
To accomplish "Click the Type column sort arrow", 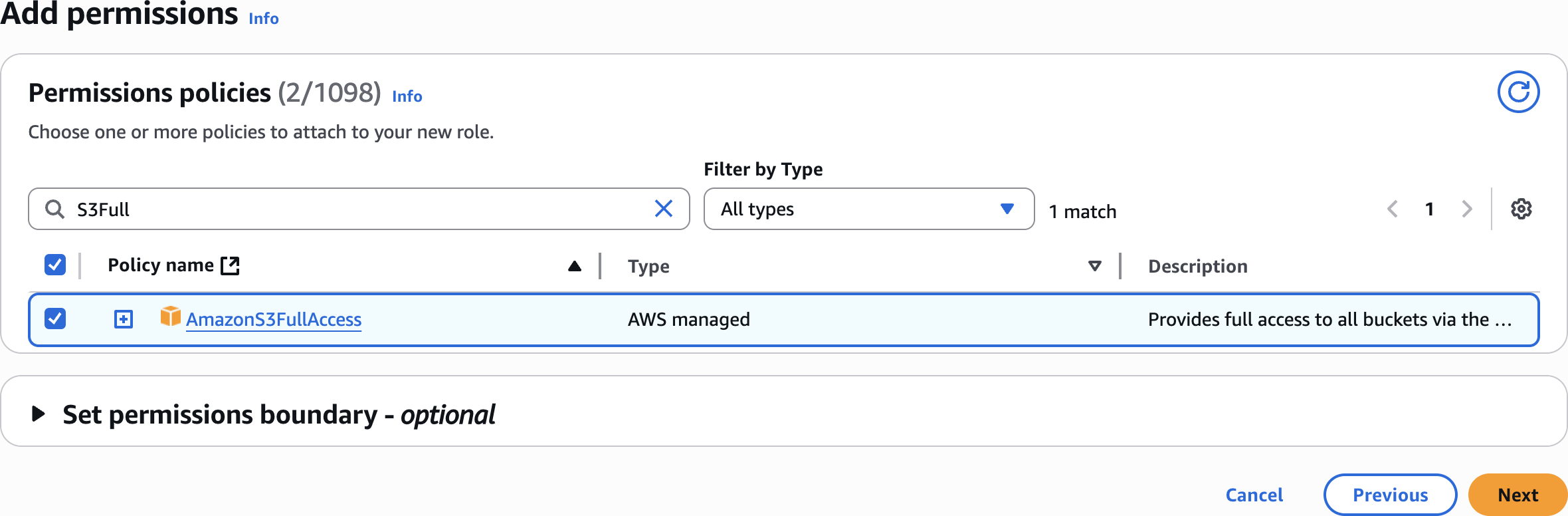I will click(x=1095, y=266).
